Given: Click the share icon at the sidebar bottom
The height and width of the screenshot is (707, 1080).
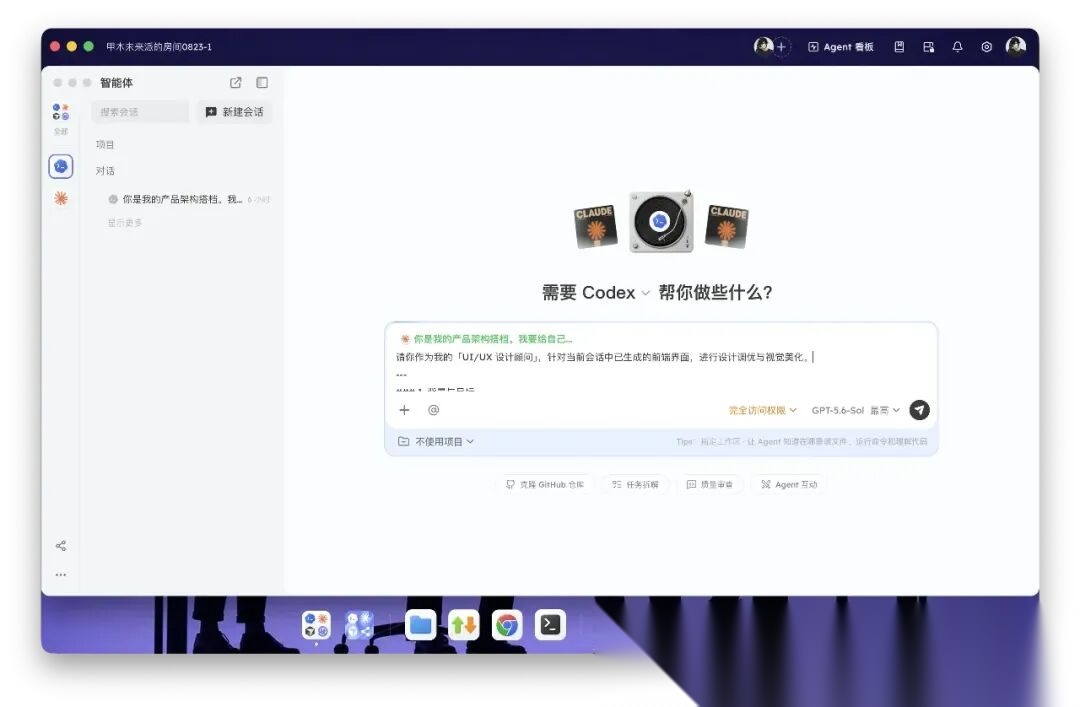Looking at the screenshot, I should tap(61, 546).
